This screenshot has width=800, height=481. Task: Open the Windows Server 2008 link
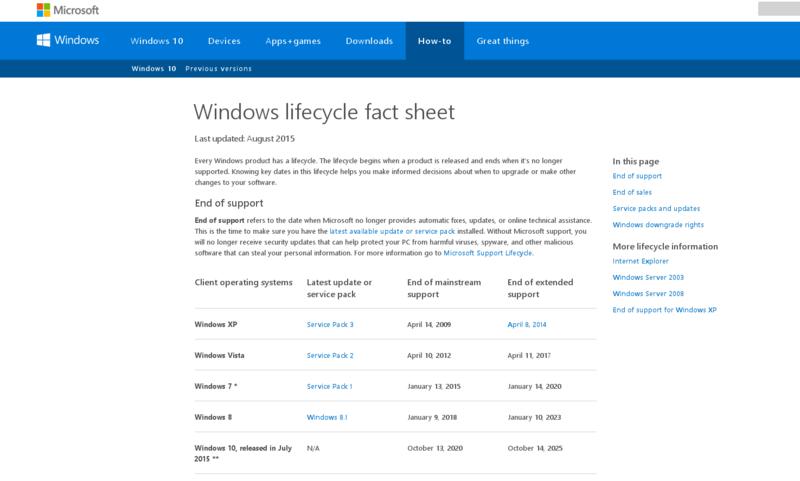tap(648, 294)
